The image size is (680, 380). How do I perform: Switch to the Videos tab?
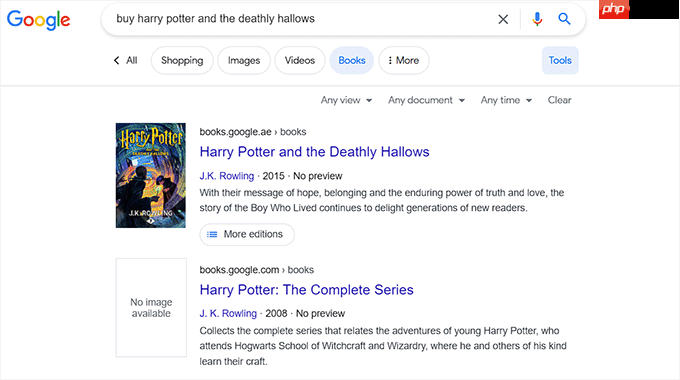(x=300, y=60)
